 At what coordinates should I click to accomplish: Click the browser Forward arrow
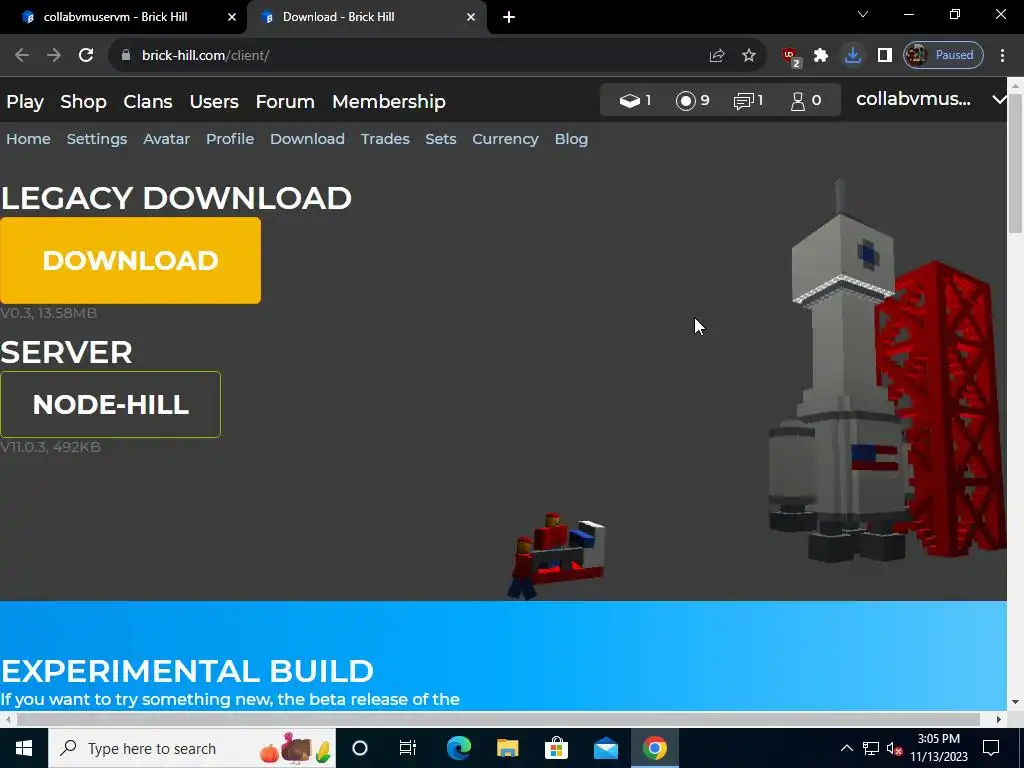pyautogui.click(x=54, y=56)
